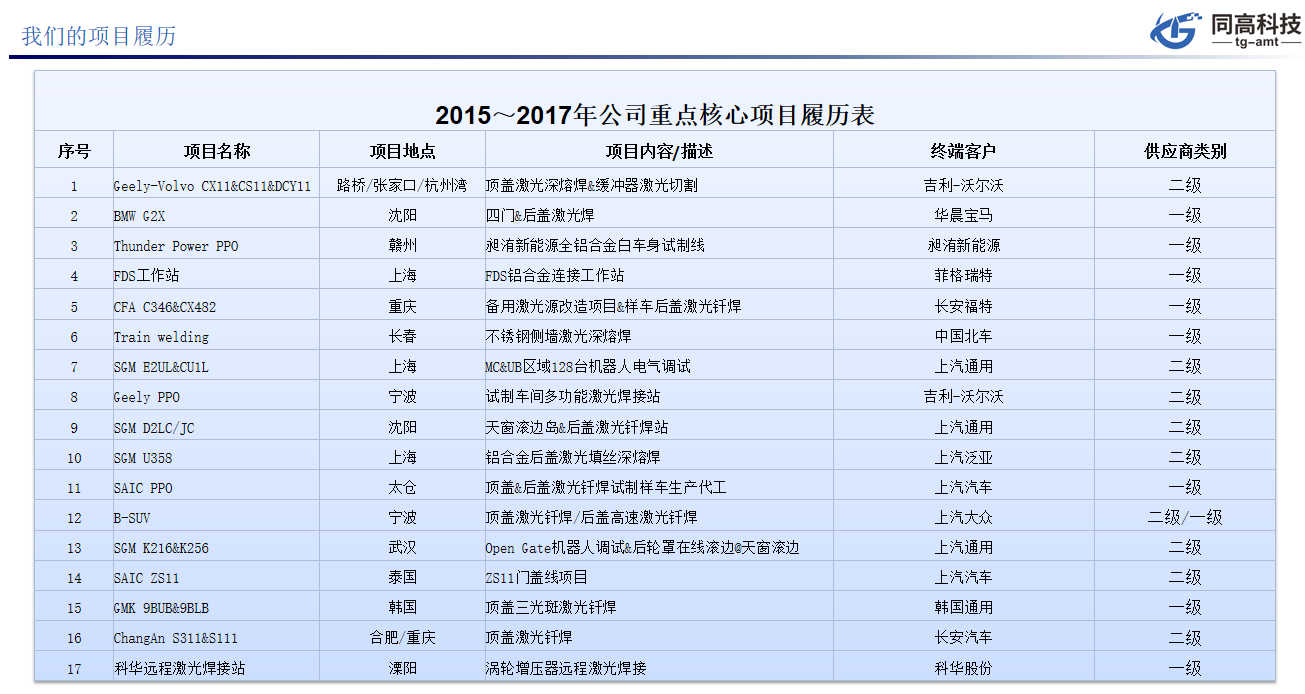Click location cell 武汉
This screenshot has width=1305, height=694.
[403, 548]
